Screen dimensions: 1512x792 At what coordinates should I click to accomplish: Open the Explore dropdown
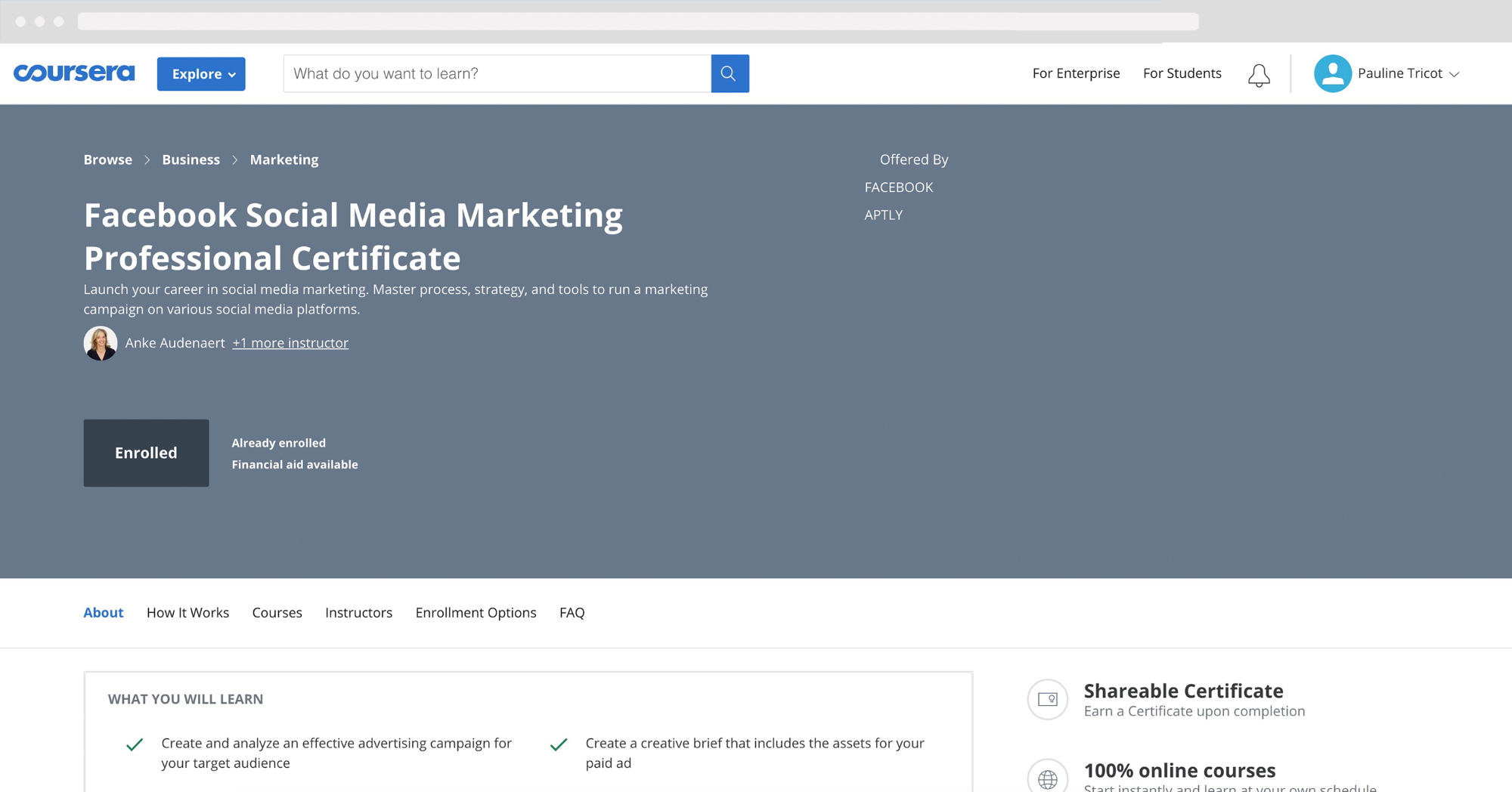200,73
